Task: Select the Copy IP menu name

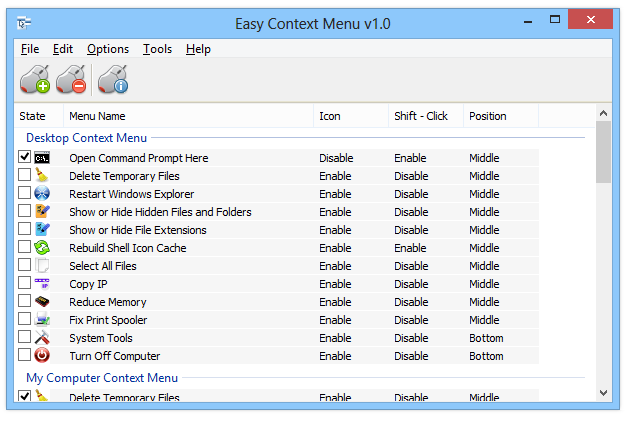Action: pyautogui.click(x=88, y=284)
